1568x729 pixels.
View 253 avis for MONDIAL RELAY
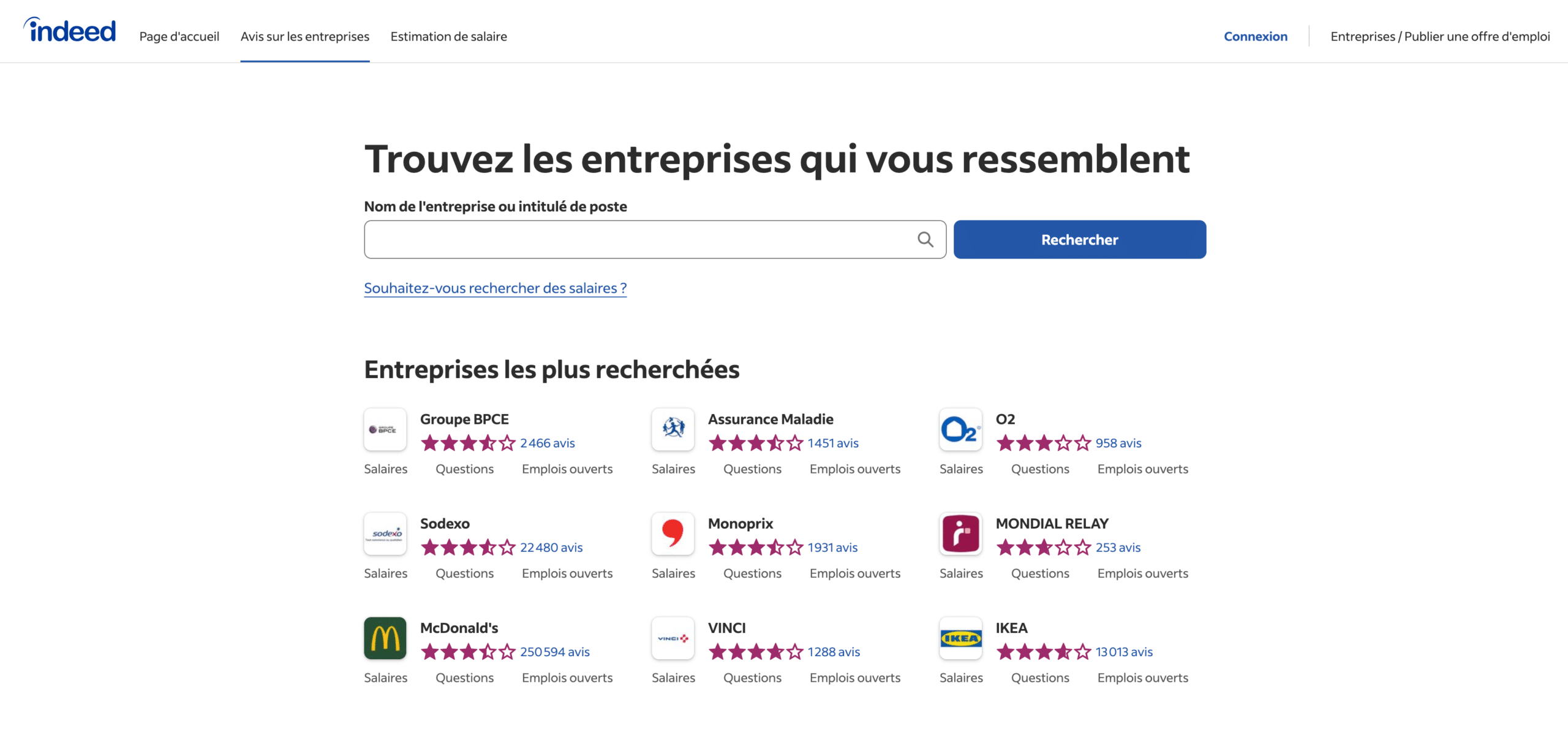point(1118,547)
